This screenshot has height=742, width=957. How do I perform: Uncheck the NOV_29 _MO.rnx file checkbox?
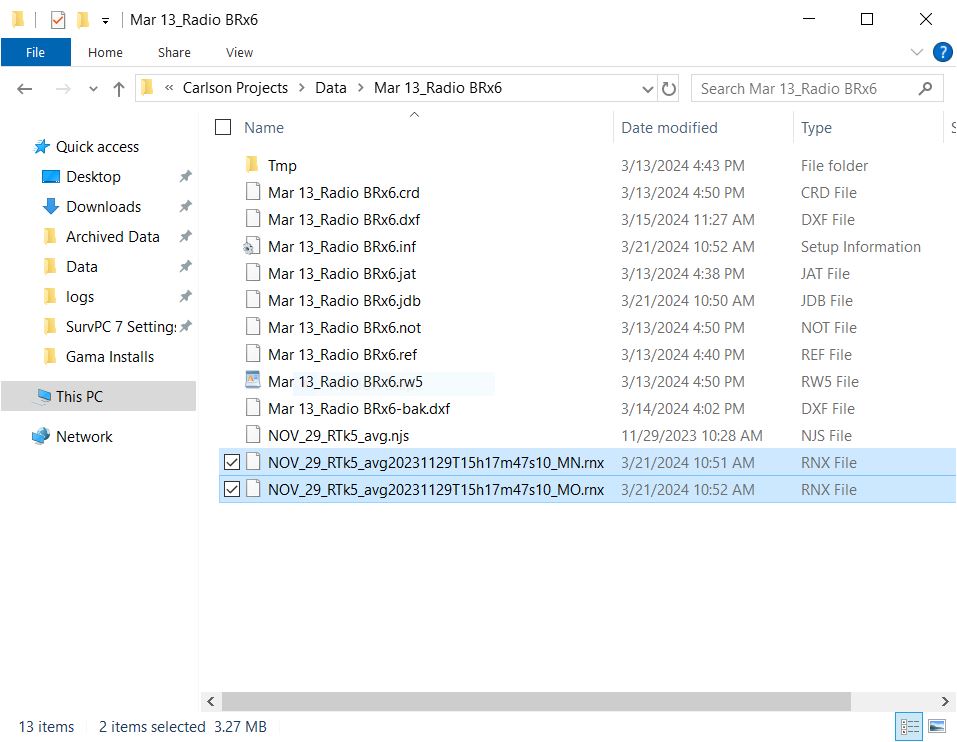[232, 489]
